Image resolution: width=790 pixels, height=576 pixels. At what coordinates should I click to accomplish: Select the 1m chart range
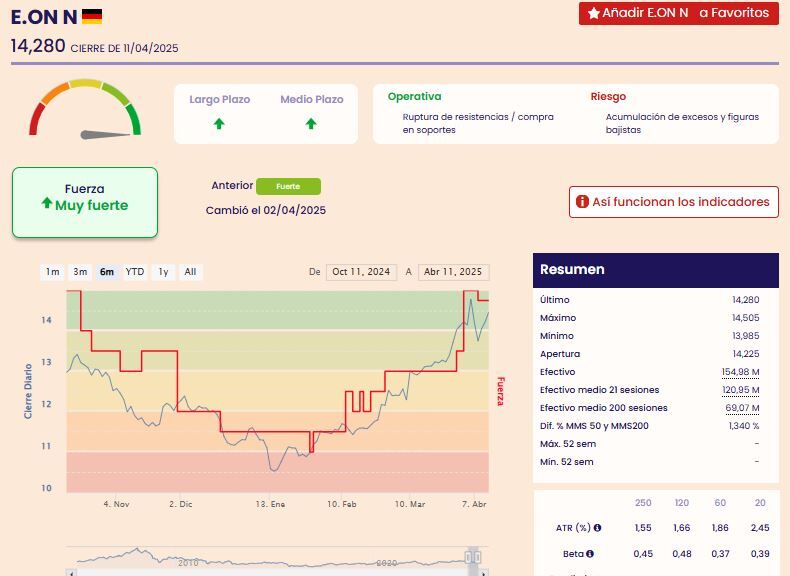click(x=52, y=272)
